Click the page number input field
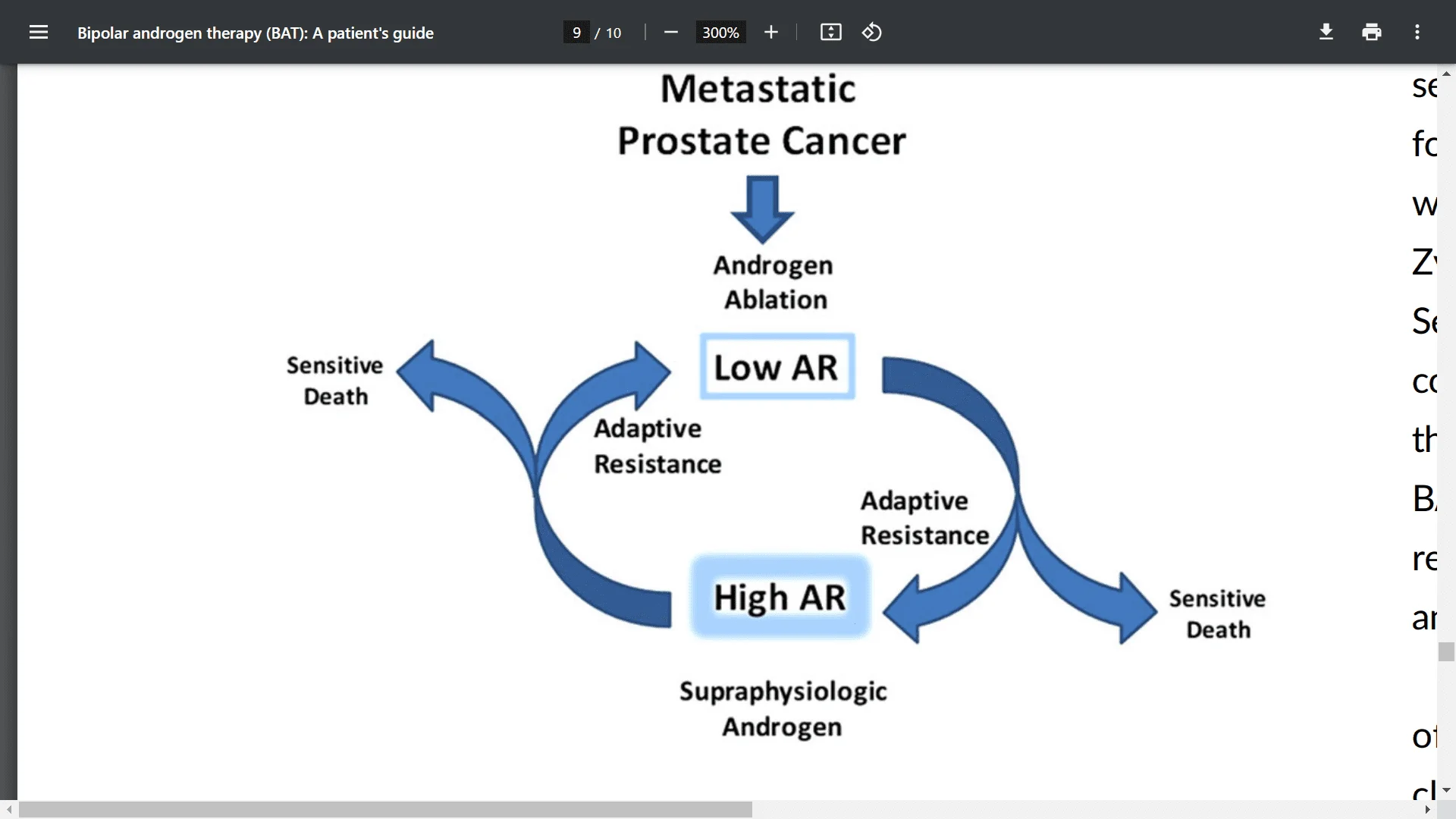Viewport: 1456px width, 819px height. (576, 33)
